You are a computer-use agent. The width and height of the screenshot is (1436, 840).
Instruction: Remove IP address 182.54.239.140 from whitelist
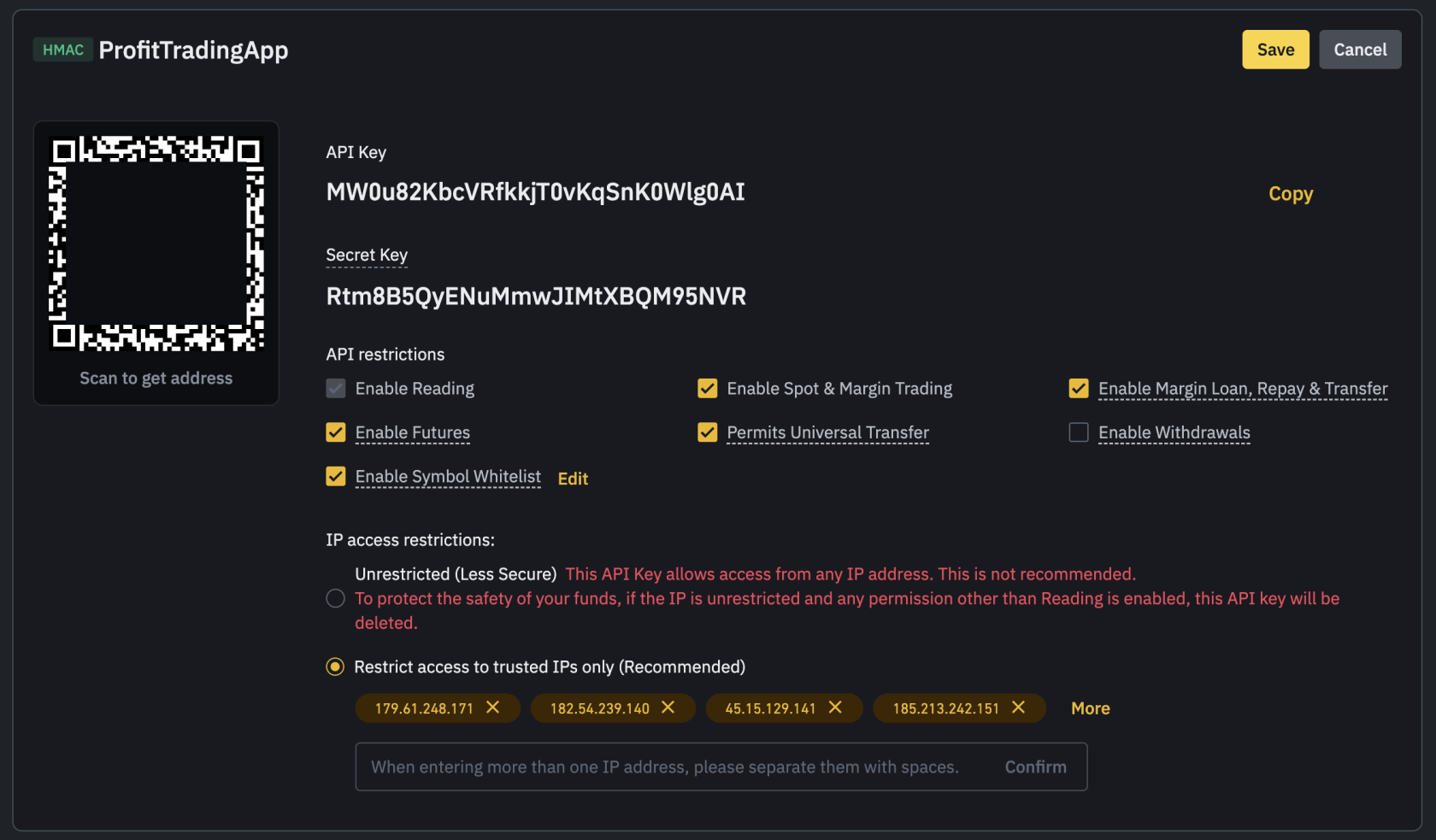pyautogui.click(x=668, y=708)
